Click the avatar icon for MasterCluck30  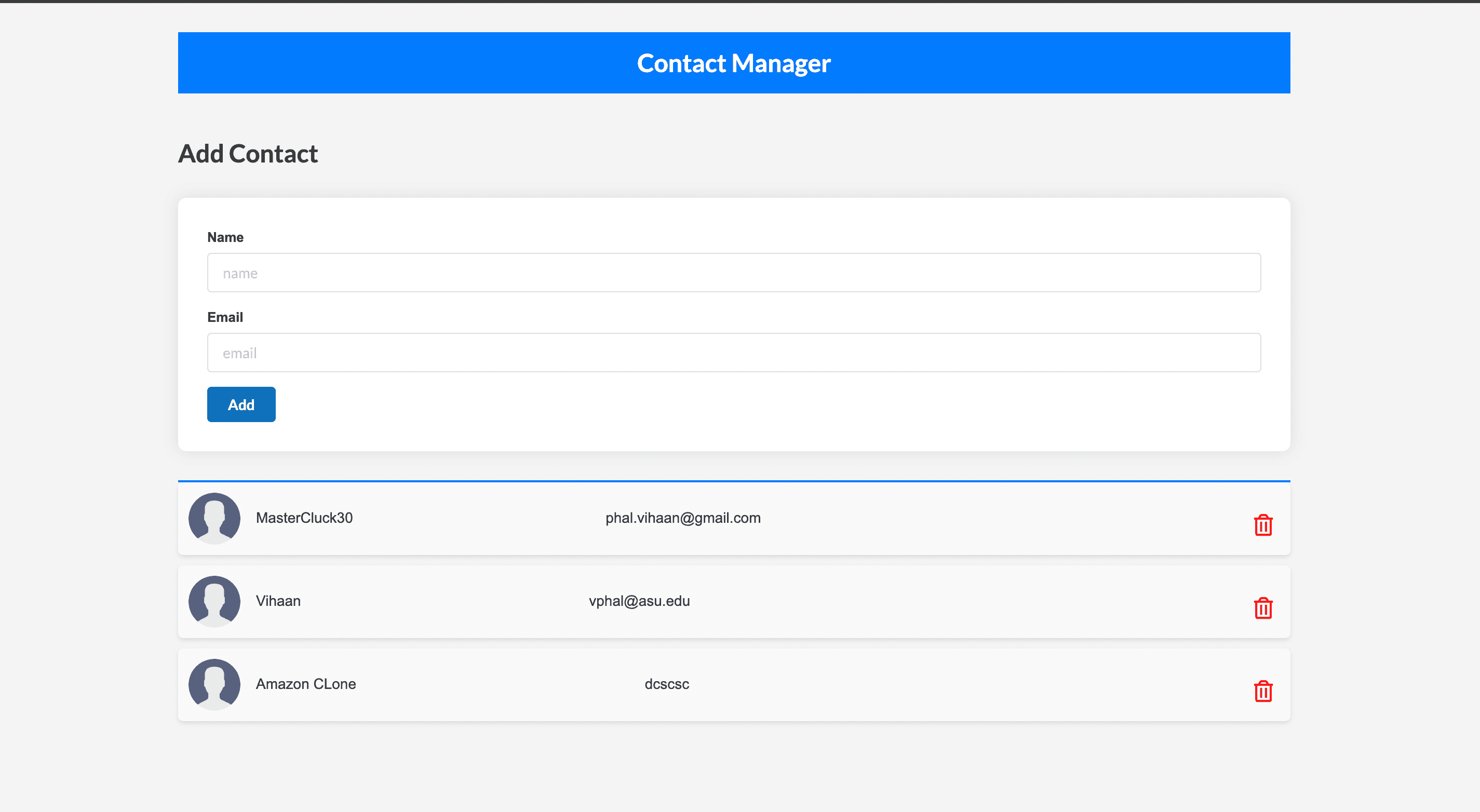pos(214,518)
